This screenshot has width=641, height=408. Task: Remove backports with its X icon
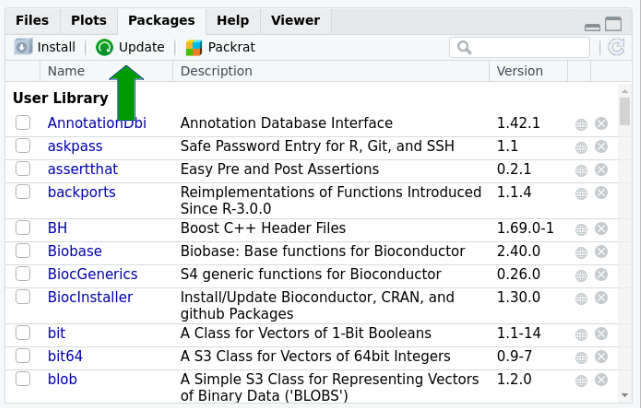pyautogui.click(x=601, y=193)
